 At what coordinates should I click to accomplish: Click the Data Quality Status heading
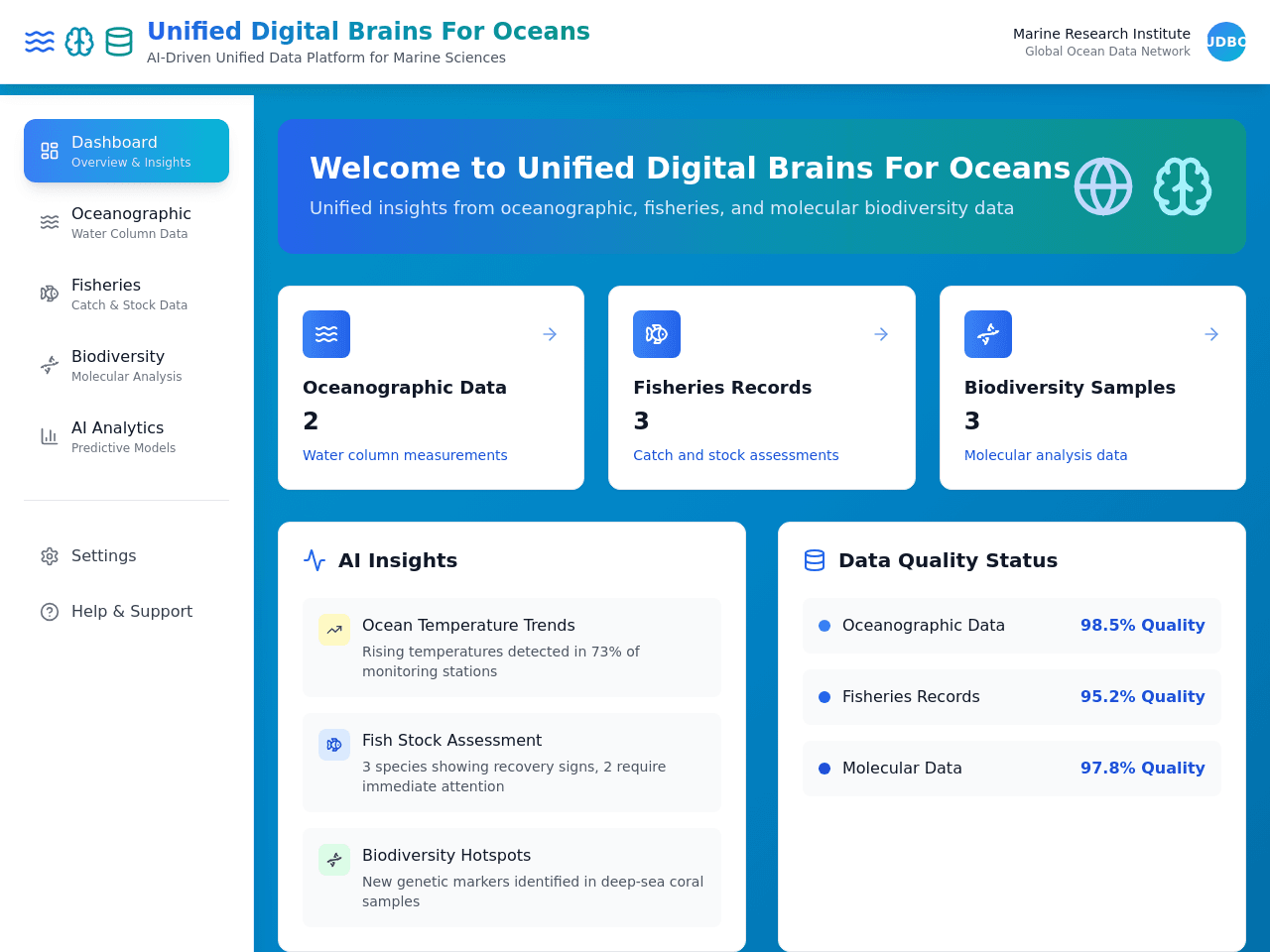pos(948,560)
